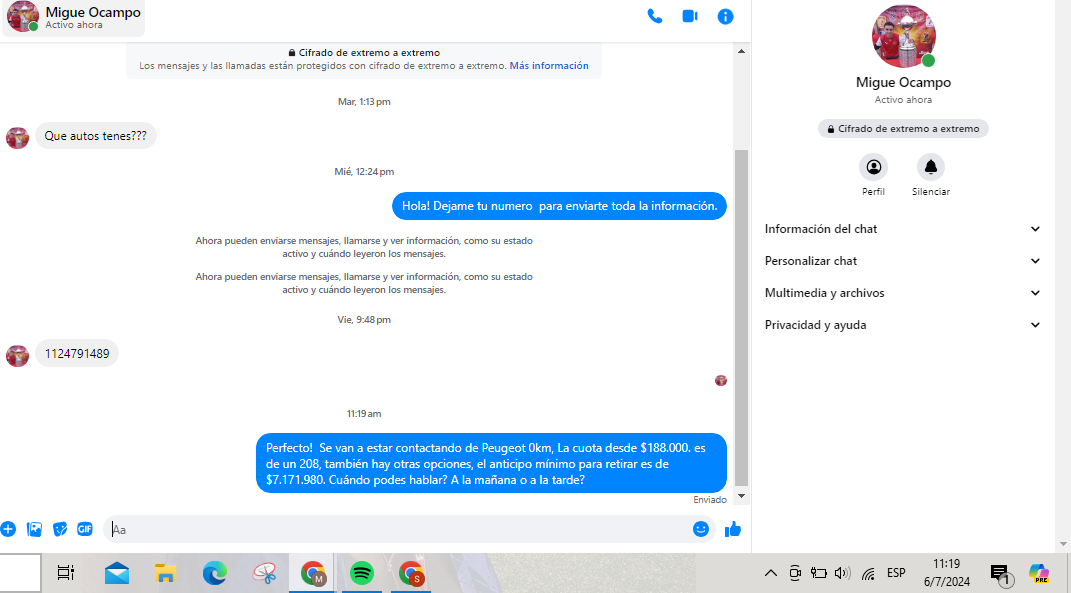Open the notification center icon

pos(1001,575)
